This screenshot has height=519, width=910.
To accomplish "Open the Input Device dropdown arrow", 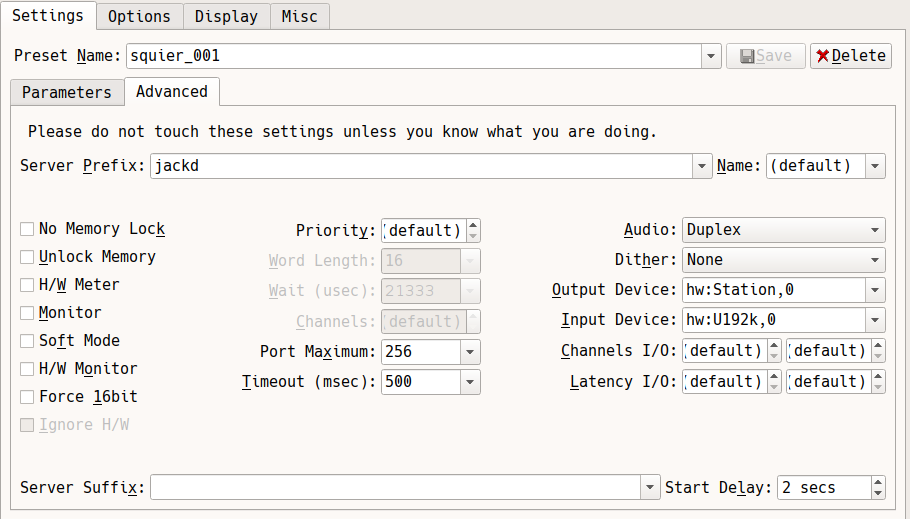I will 875,320.
